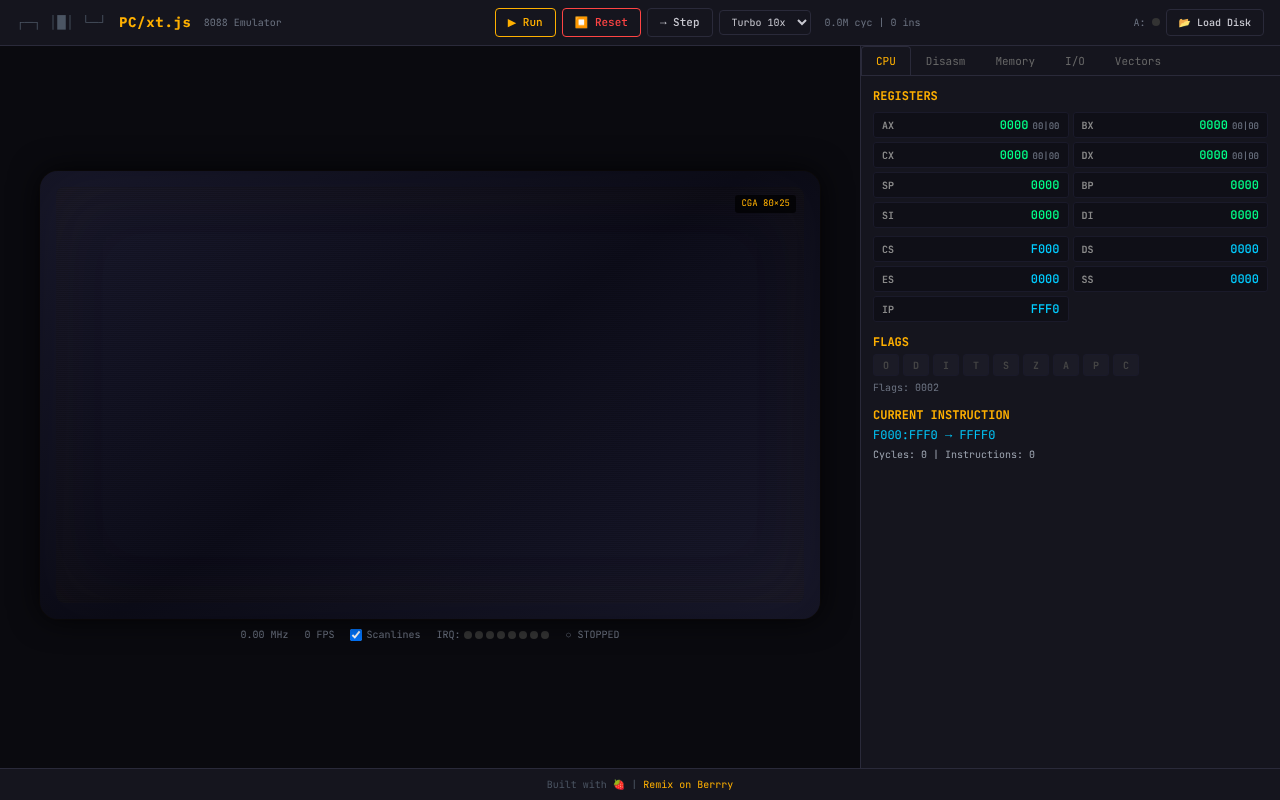The width and height of the screenshot is (1280, 800).
Task: Click the CURRENT INSTRUCTION heading
Action: click(x=941, y=415)
